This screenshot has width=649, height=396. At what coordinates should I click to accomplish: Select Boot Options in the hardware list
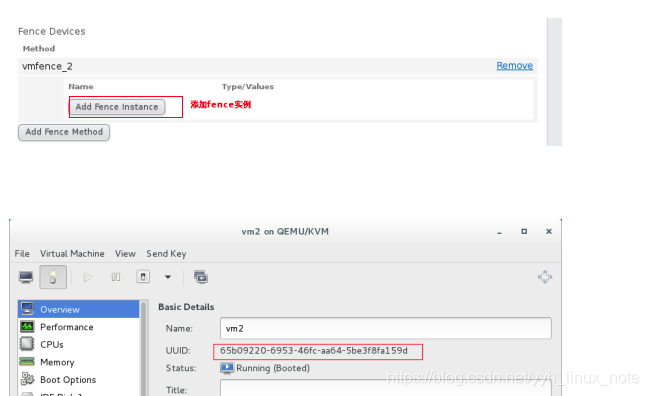79,379
